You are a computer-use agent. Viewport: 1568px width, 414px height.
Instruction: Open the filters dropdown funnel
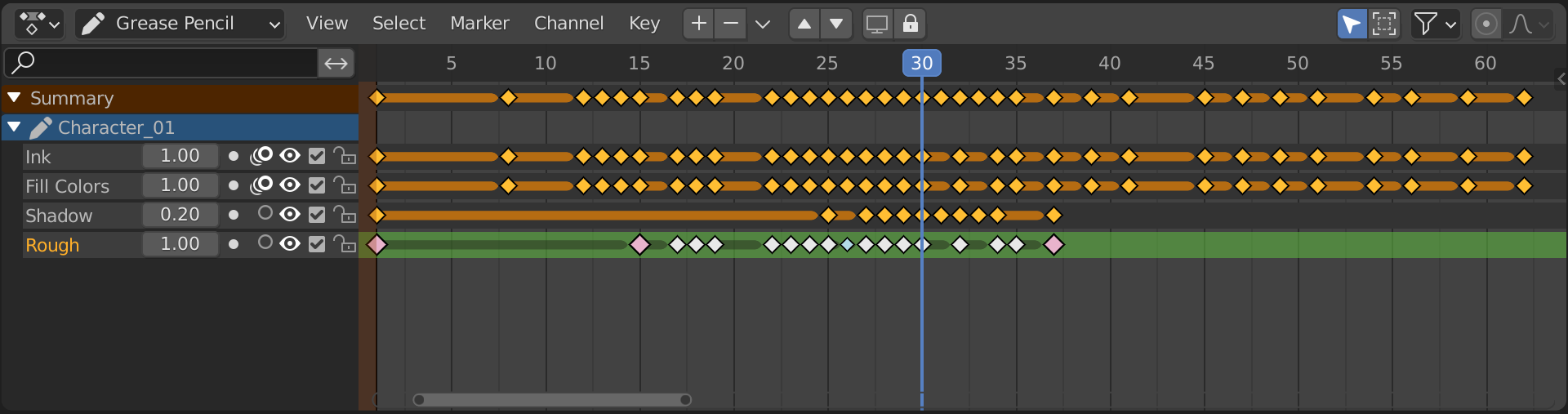tap(1435, 24)
